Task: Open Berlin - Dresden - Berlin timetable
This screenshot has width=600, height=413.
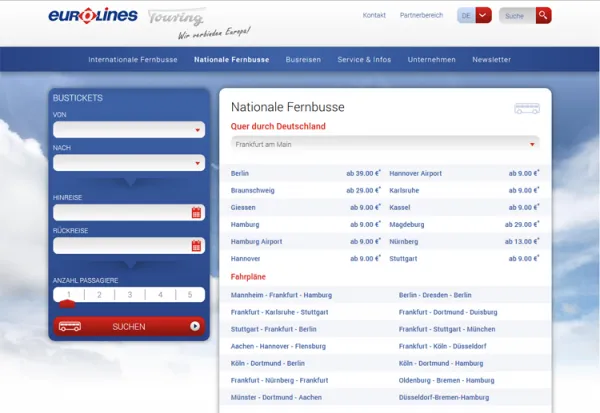Action: tap(435, 295)
